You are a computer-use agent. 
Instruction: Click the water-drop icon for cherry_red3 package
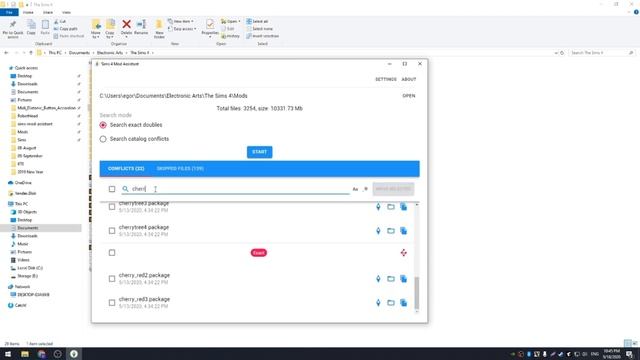(378, 303)
